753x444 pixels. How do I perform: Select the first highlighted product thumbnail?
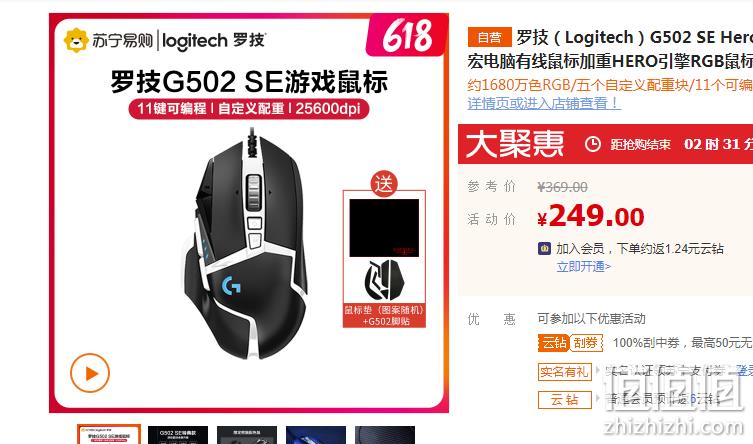pos(109,434)
